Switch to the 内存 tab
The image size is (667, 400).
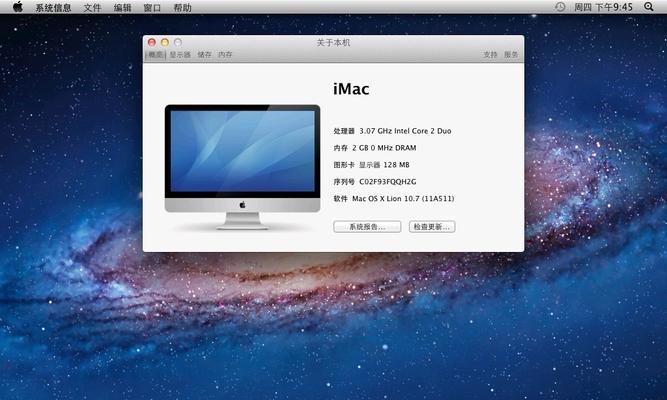(225, 55)
